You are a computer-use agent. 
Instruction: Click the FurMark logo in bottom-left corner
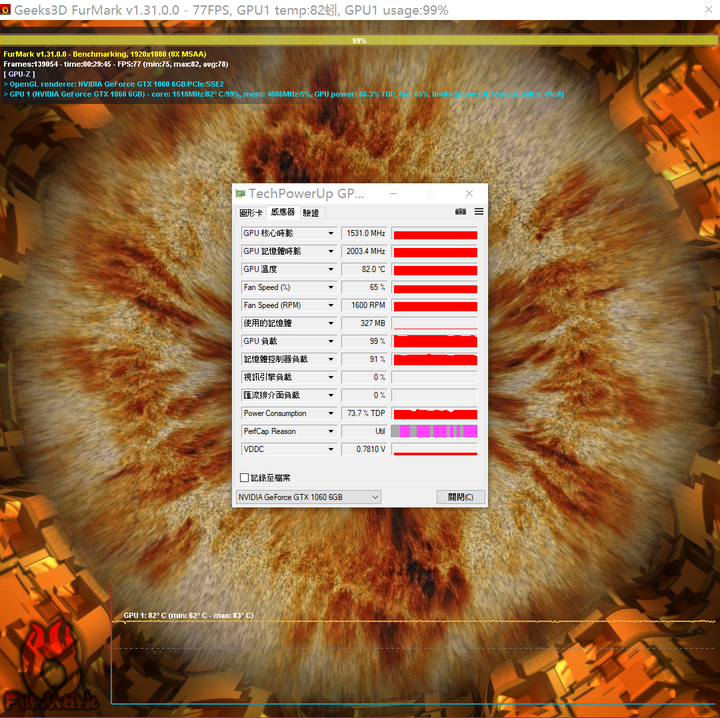point(51,668)
